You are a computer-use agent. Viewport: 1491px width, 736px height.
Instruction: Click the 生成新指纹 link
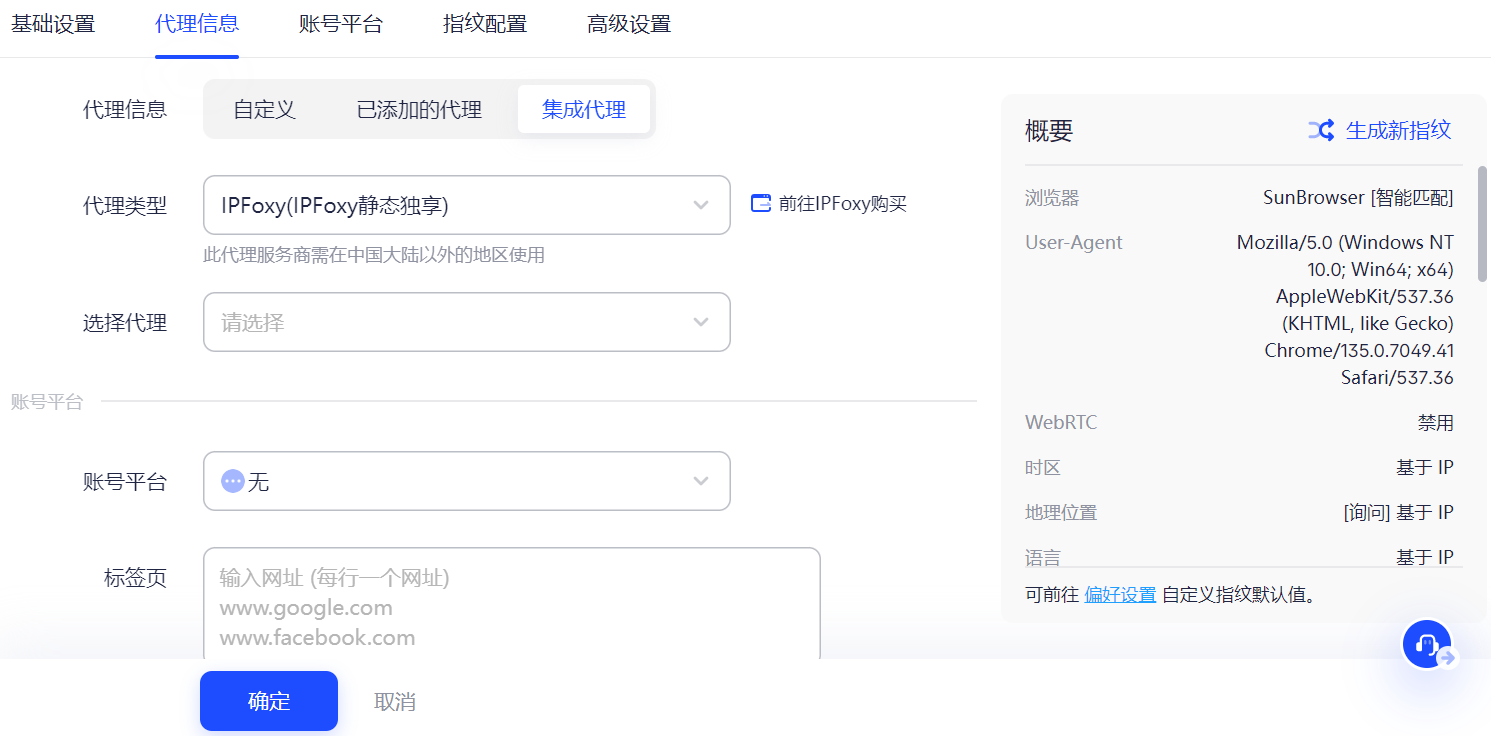tap(1398, 130)
